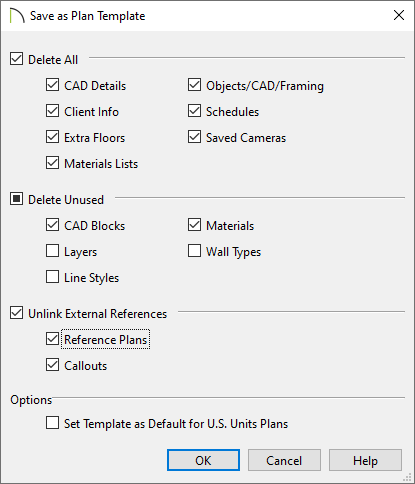Disable Extra Floors deletion
Screen dimensions: 415x484
point(53,137)
